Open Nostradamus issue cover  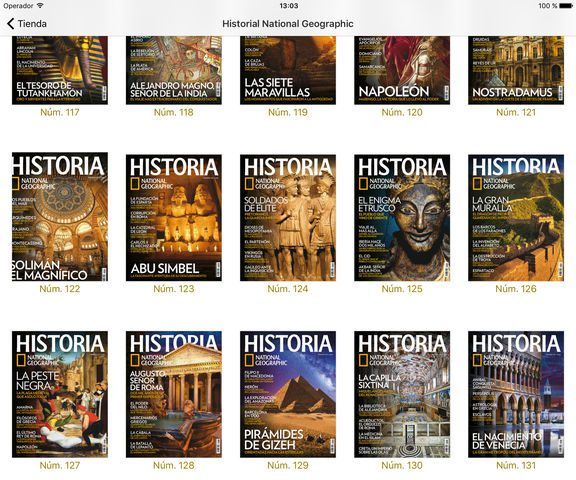click(x=516, y=70)
